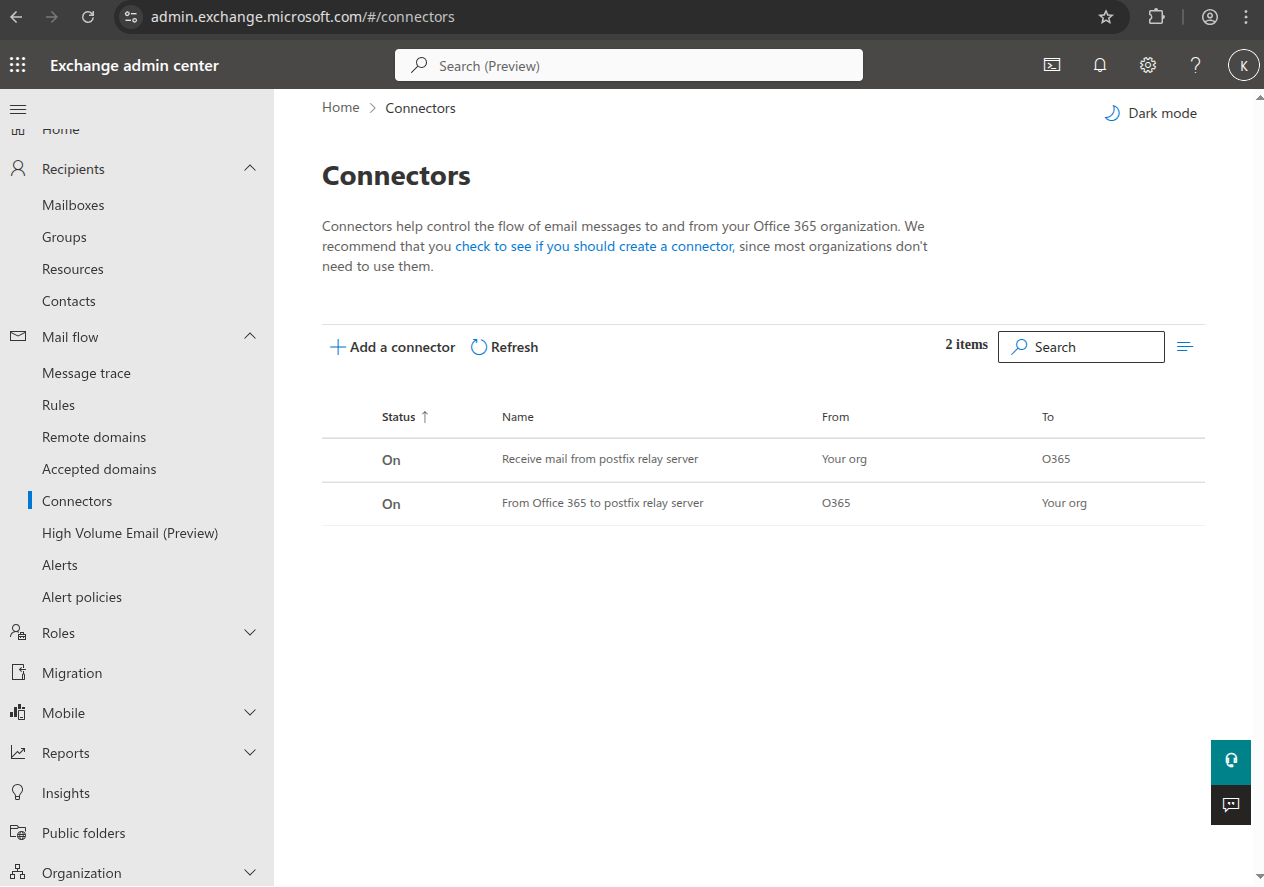The height and width of the screenshot is (887, 1264).
Task: Expand the Organization section chevron
Action: click(x=250, y=873)
